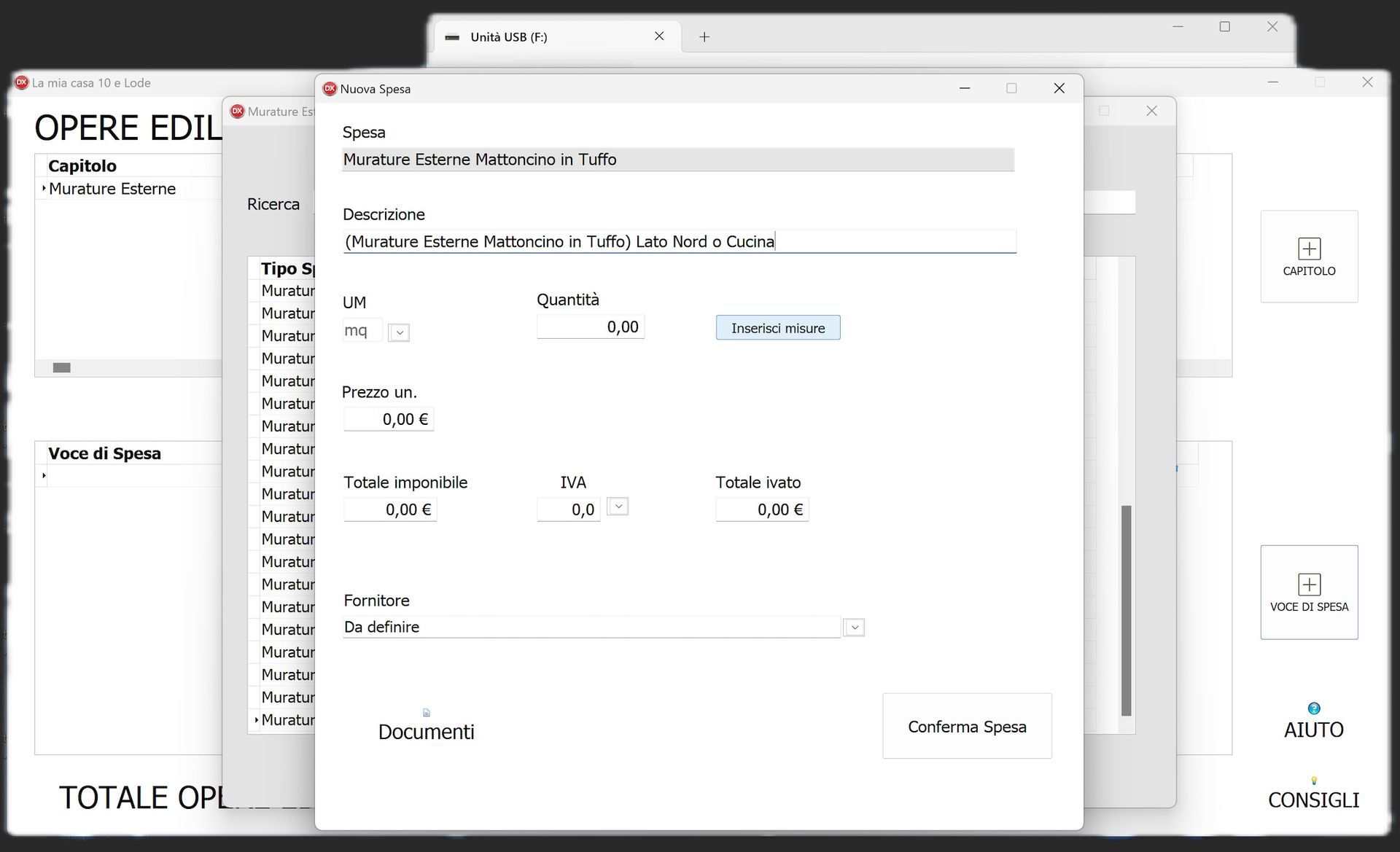
Task: Click the Descrizione input field
Action: tap(680, 241)
